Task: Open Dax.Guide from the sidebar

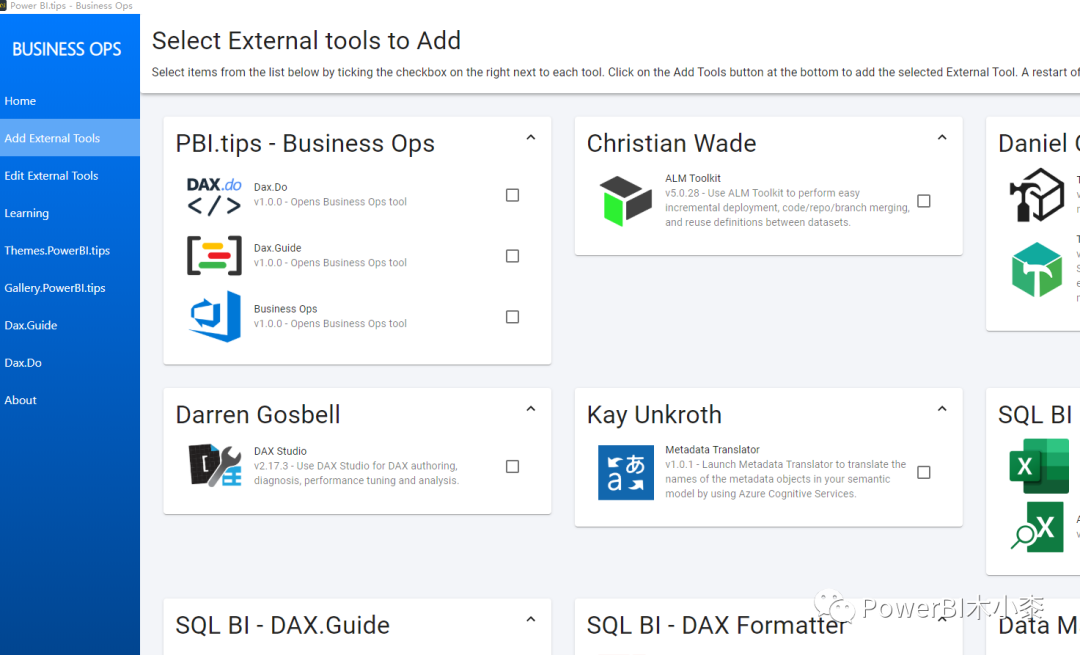Action: (x=70, y=325)
